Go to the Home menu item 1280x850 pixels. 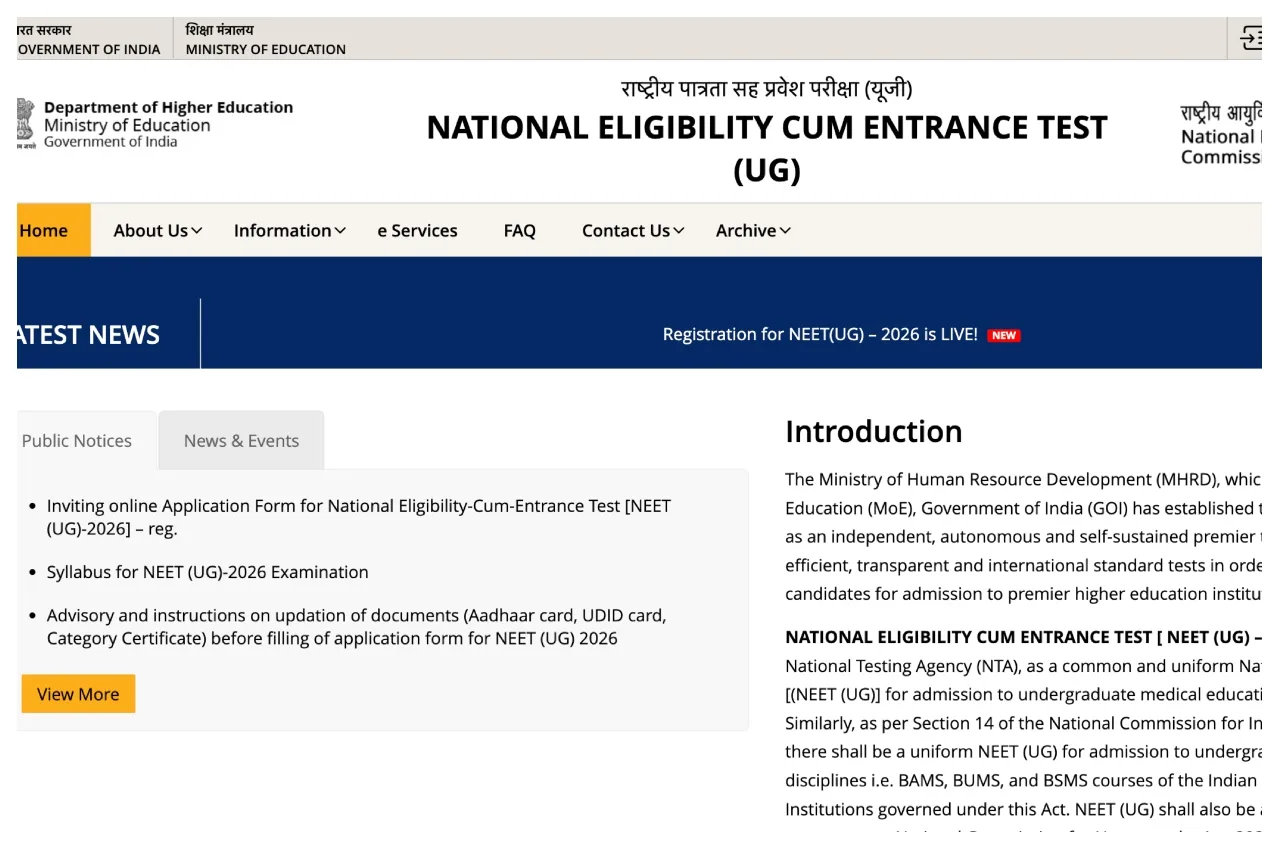pyautogui.click(x=45, y=230)
